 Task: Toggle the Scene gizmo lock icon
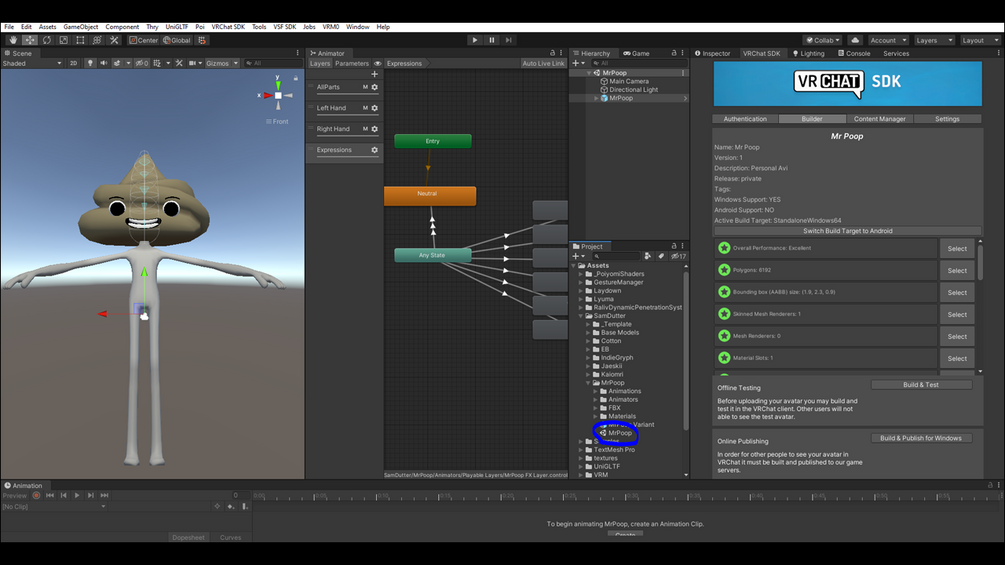point(295,78)
